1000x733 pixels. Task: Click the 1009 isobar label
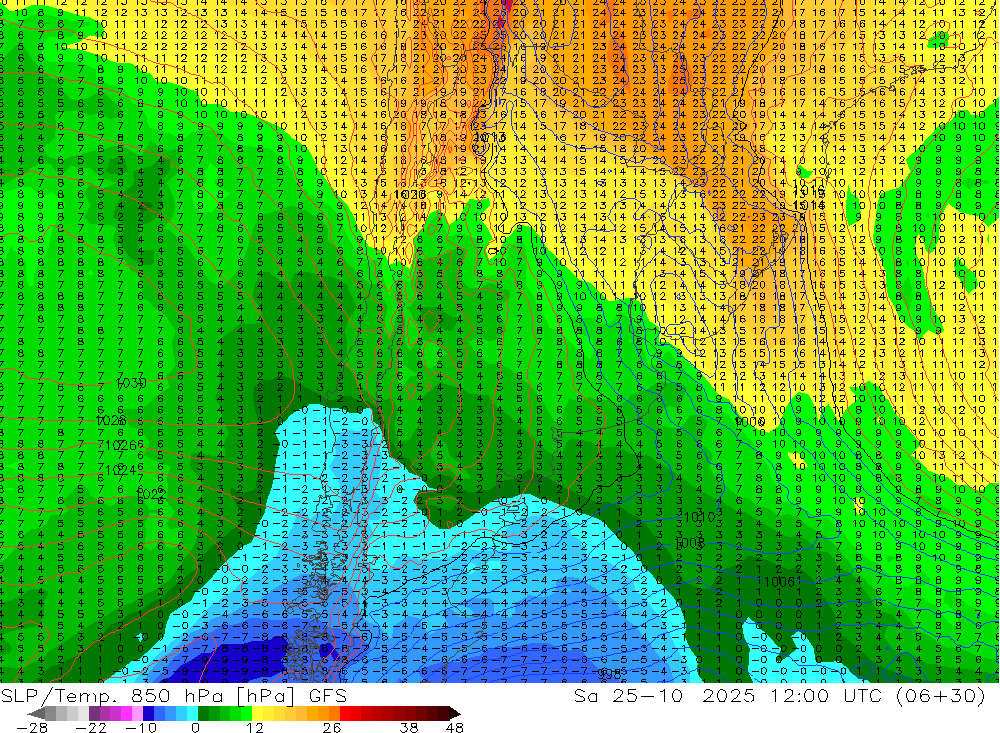(x=749, y=422)
